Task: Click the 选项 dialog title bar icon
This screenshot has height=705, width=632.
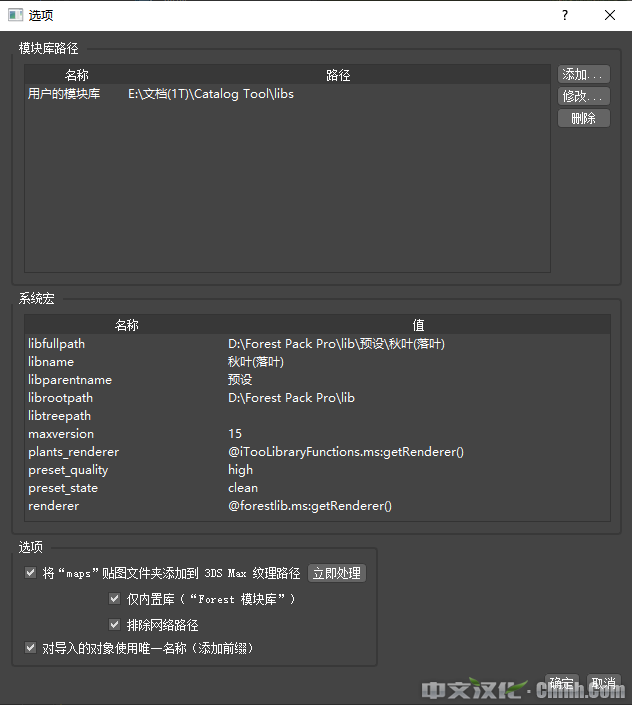Action: (x=13, y=15)
